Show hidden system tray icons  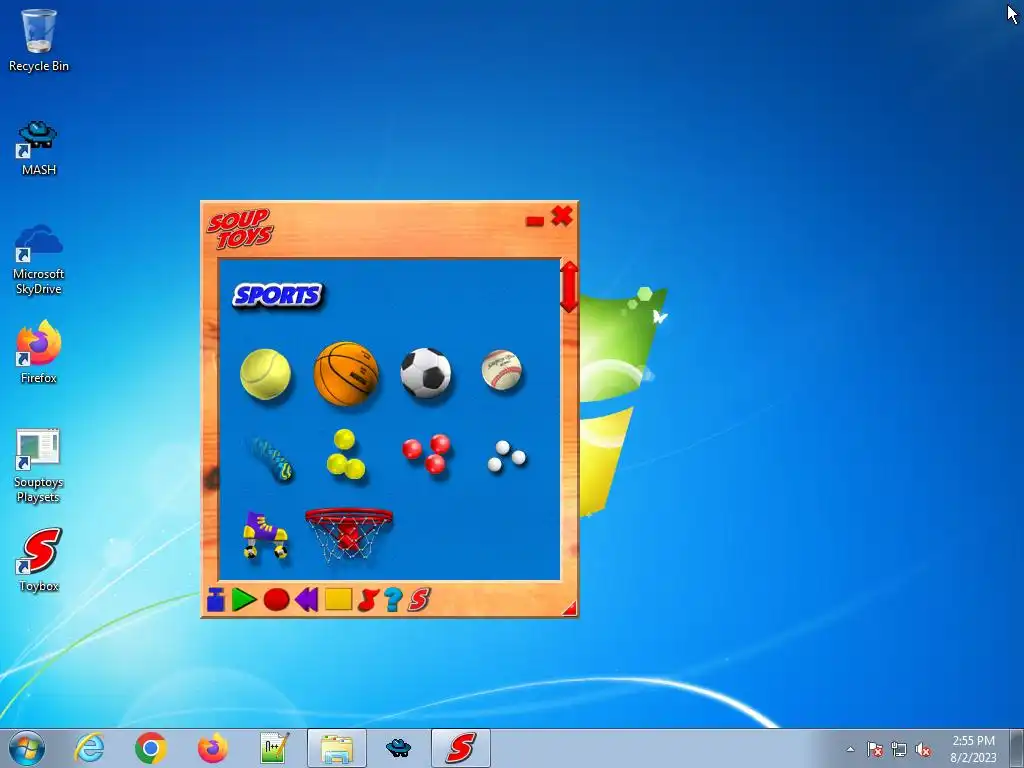pyautogui.click(x=850, y=749)
